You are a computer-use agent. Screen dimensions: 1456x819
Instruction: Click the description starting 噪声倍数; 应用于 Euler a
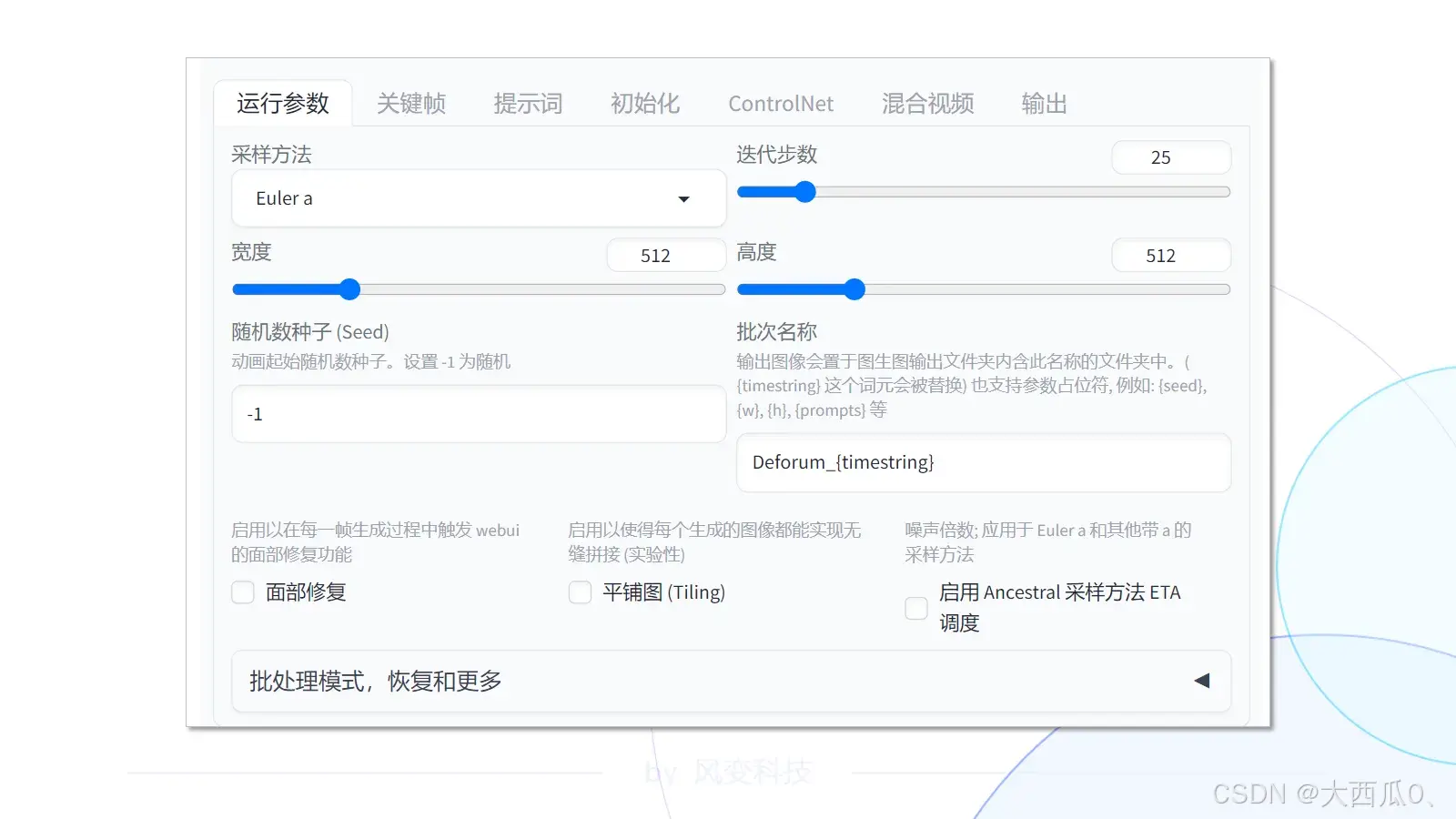1048,542
